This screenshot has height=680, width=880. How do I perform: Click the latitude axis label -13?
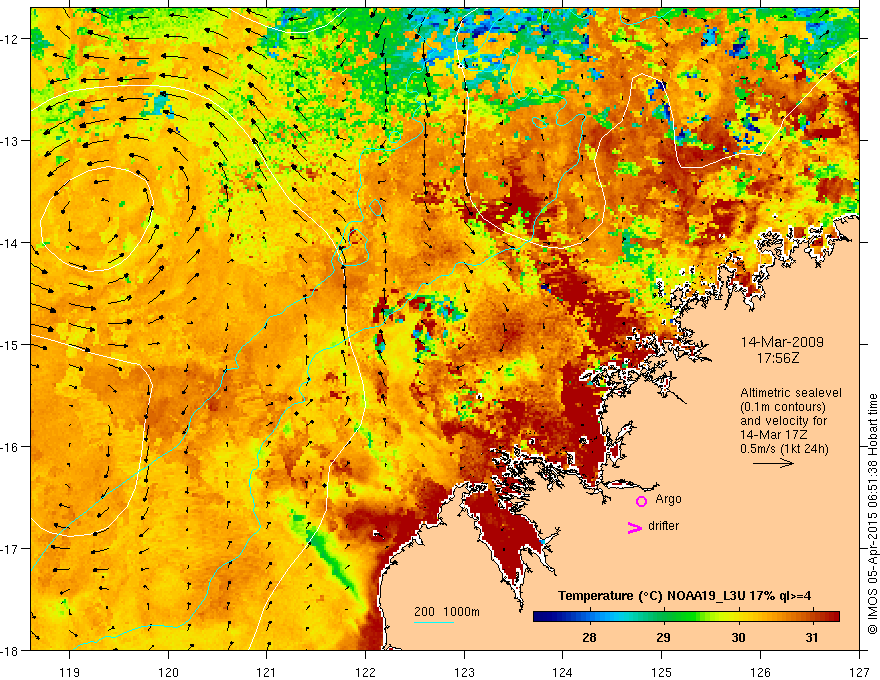12,141
